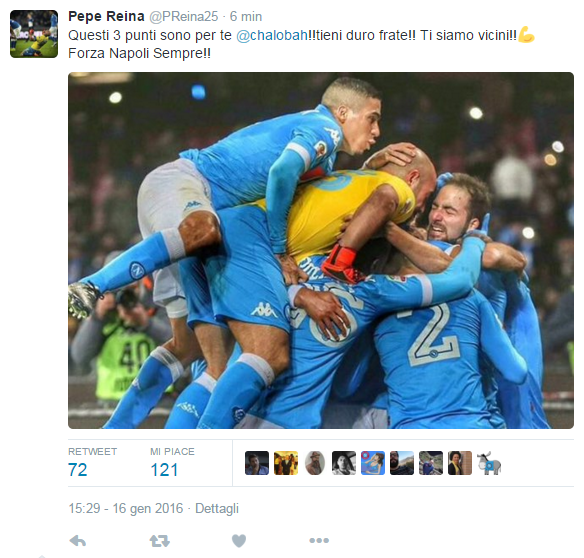Open the black-and-white liker avatar
The width and height of the screenshot is (584, 558).
(344, 463)
